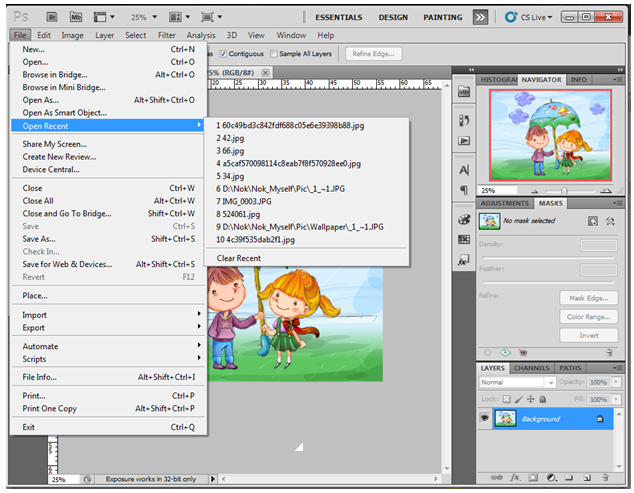This screenshot has width=634, height=493.
Task: Hide the Background layer eye icon
Action: point(486,419)
